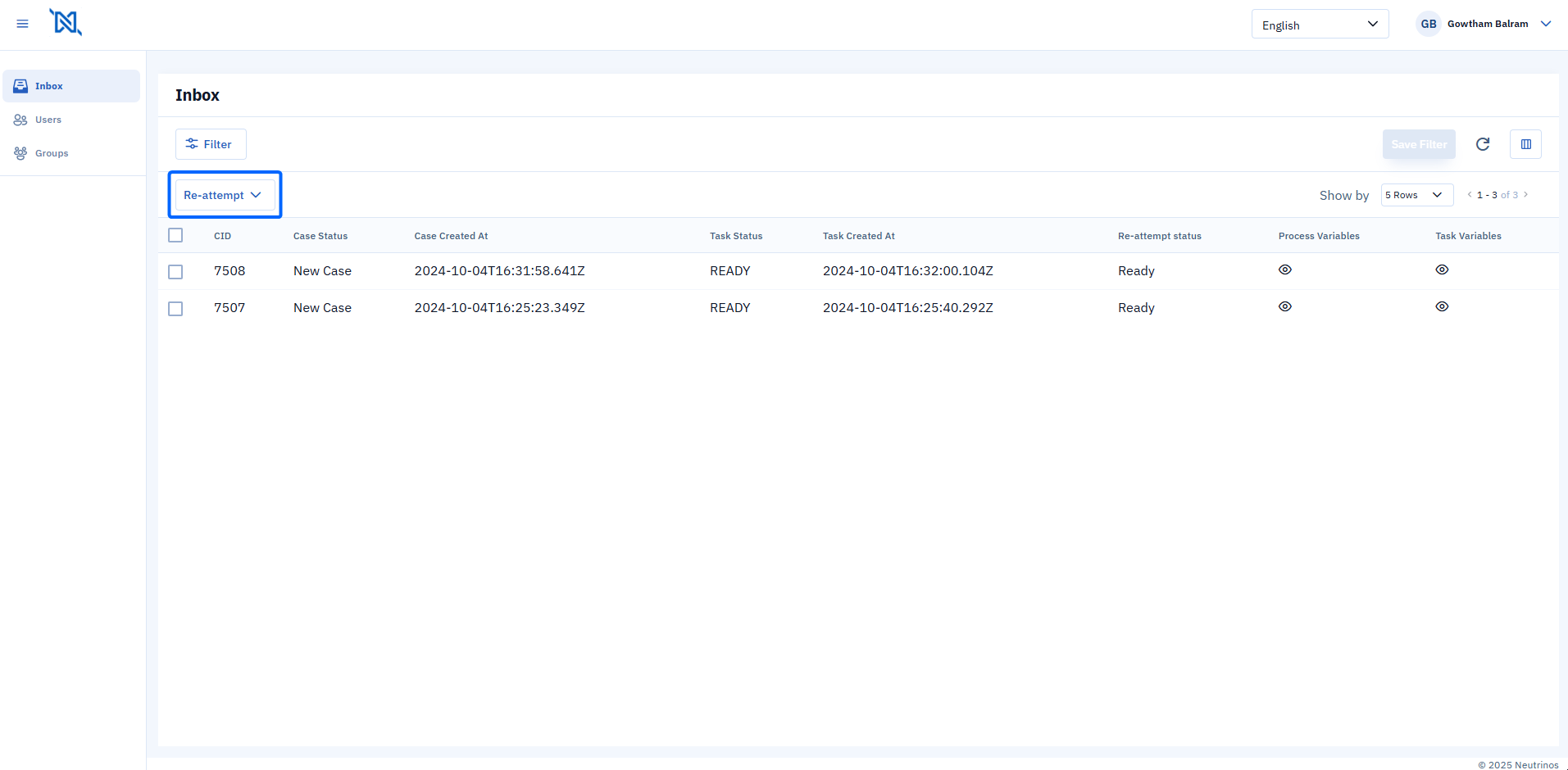Tick the checkbox for case 7508
Screen dimensions: 1568x770
[175, 271]
